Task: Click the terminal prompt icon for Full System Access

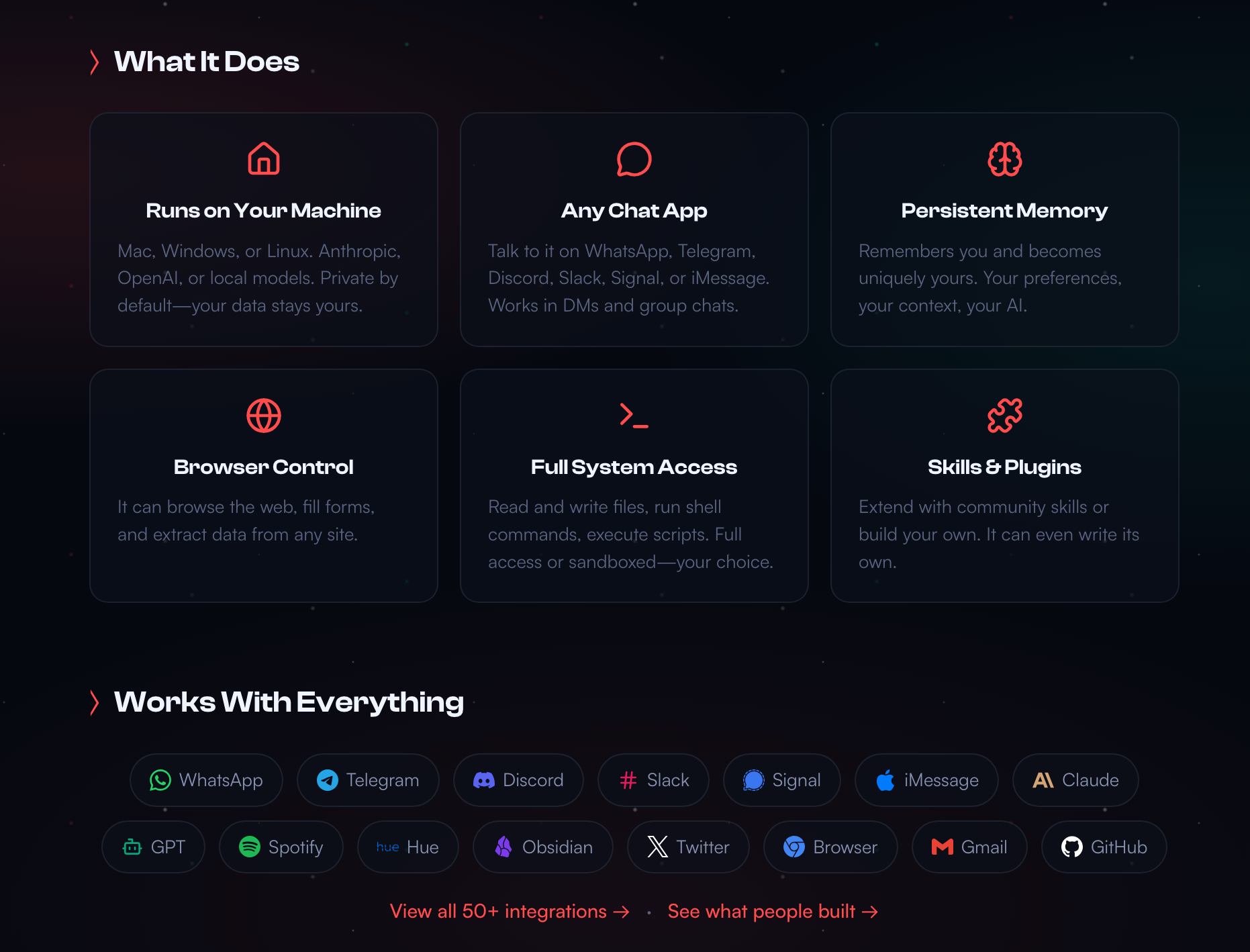Action: click(634, 416)
